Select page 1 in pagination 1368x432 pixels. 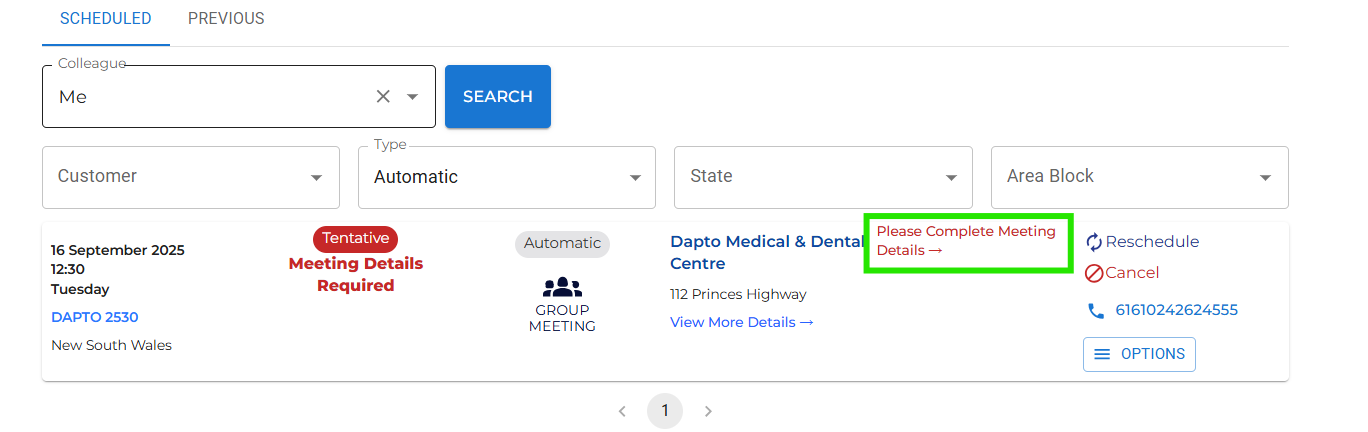coord(665,411)
